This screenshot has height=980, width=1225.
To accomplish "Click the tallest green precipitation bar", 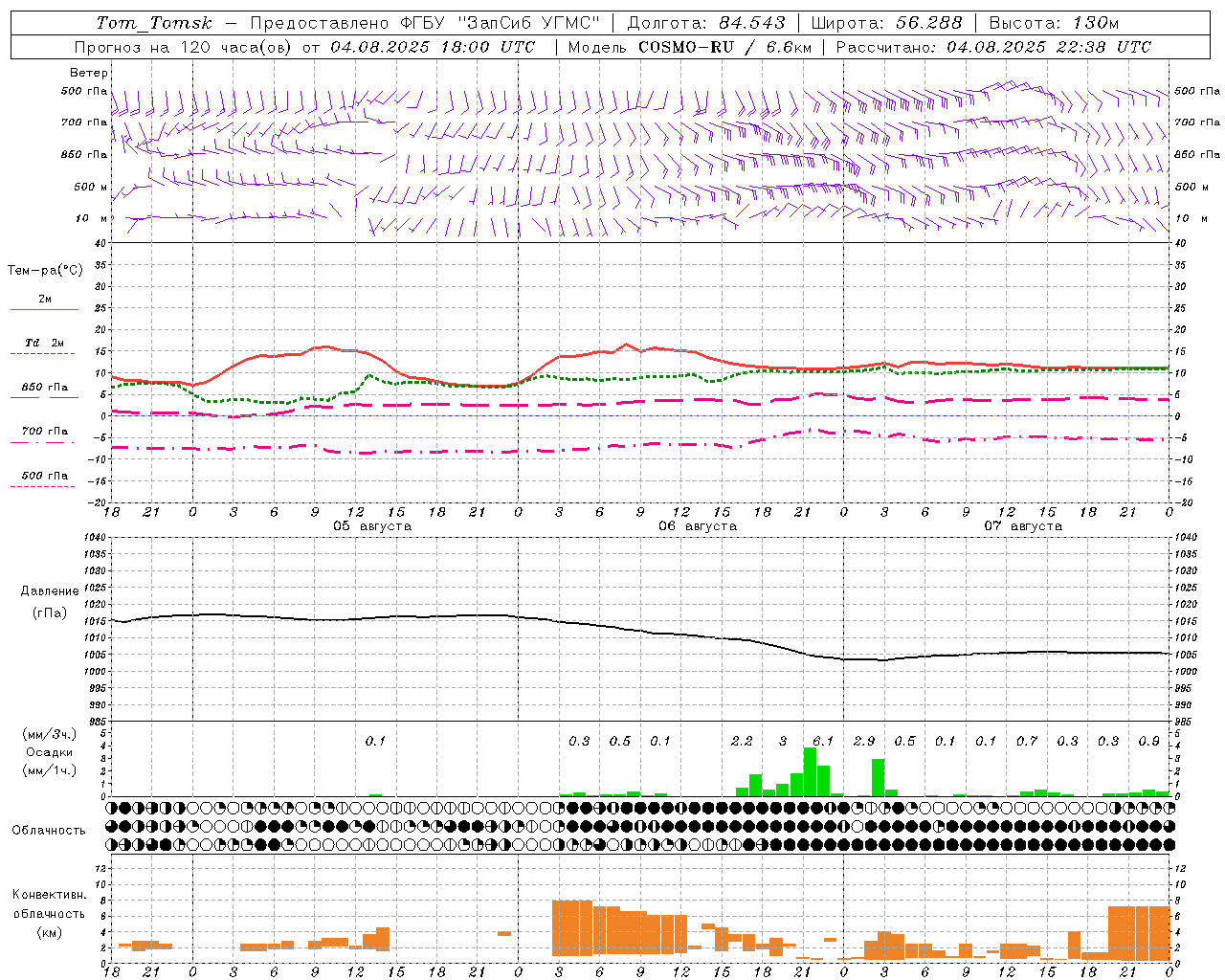I will pyautogui.click(x=810, y=771).
